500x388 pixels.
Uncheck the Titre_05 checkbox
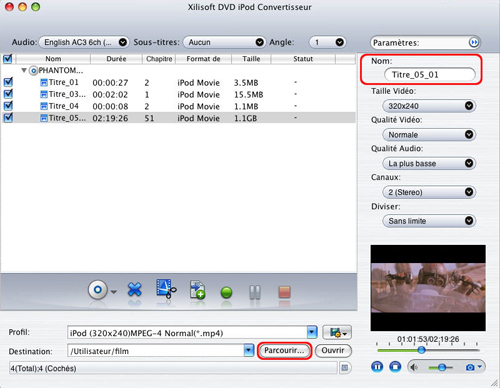click(x=8, y=118)
